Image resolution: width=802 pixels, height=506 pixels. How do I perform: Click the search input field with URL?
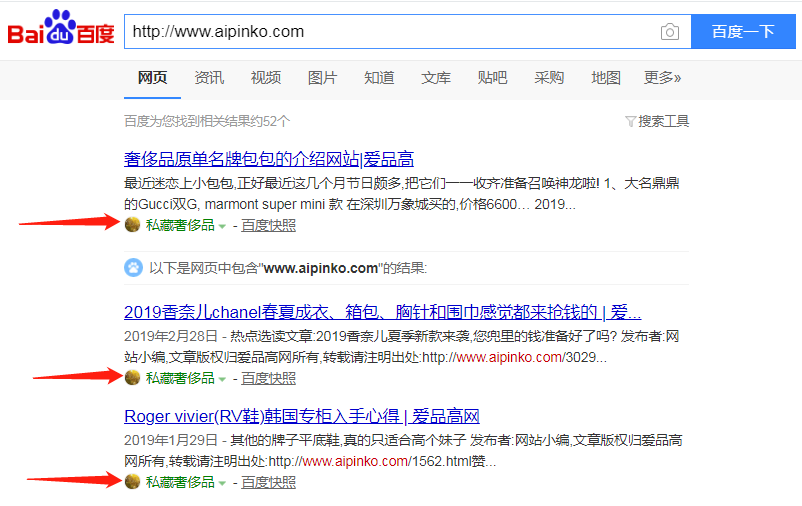tap(390, 32)
